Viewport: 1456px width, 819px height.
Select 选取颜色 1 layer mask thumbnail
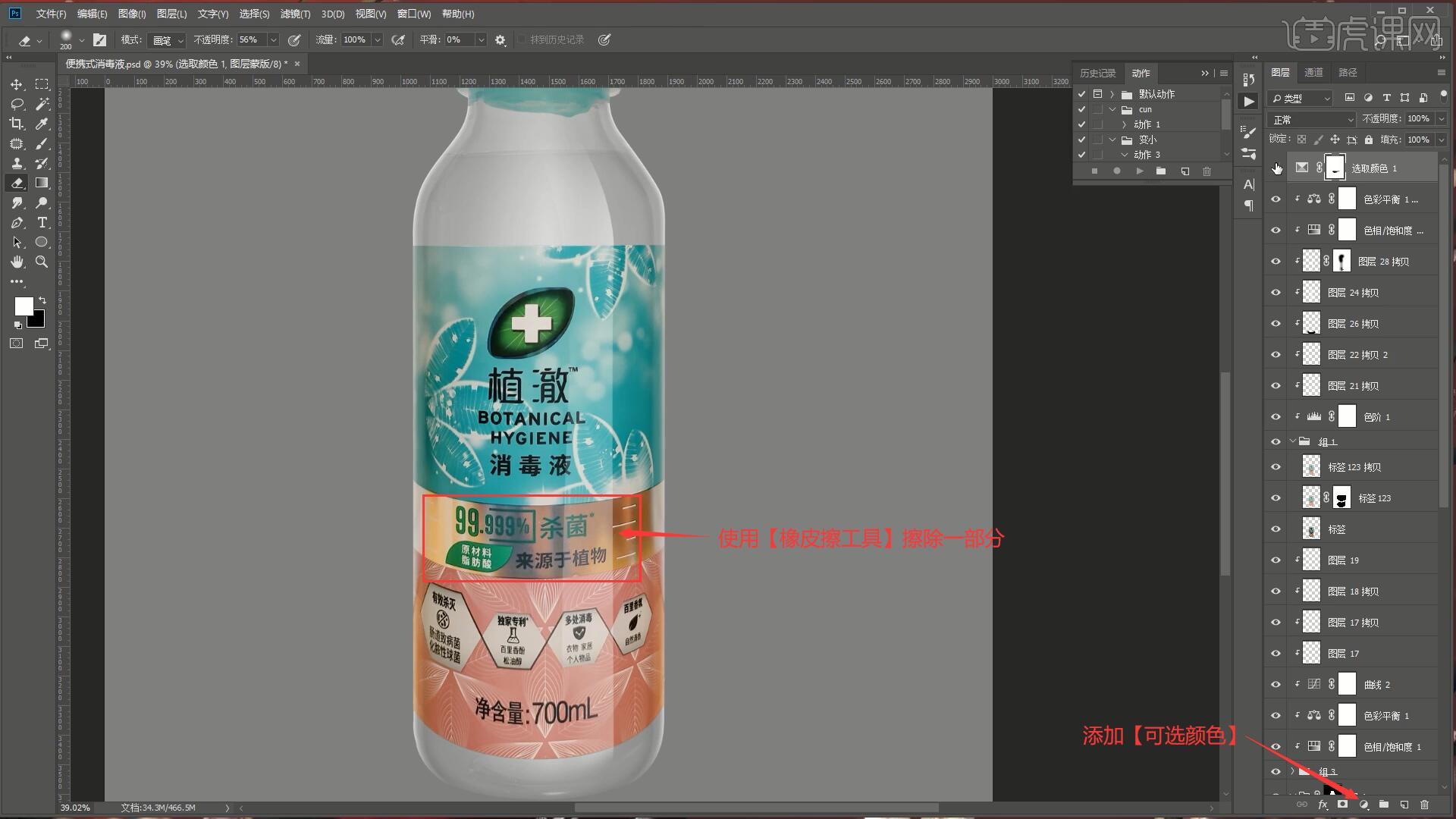(1335, 168)
